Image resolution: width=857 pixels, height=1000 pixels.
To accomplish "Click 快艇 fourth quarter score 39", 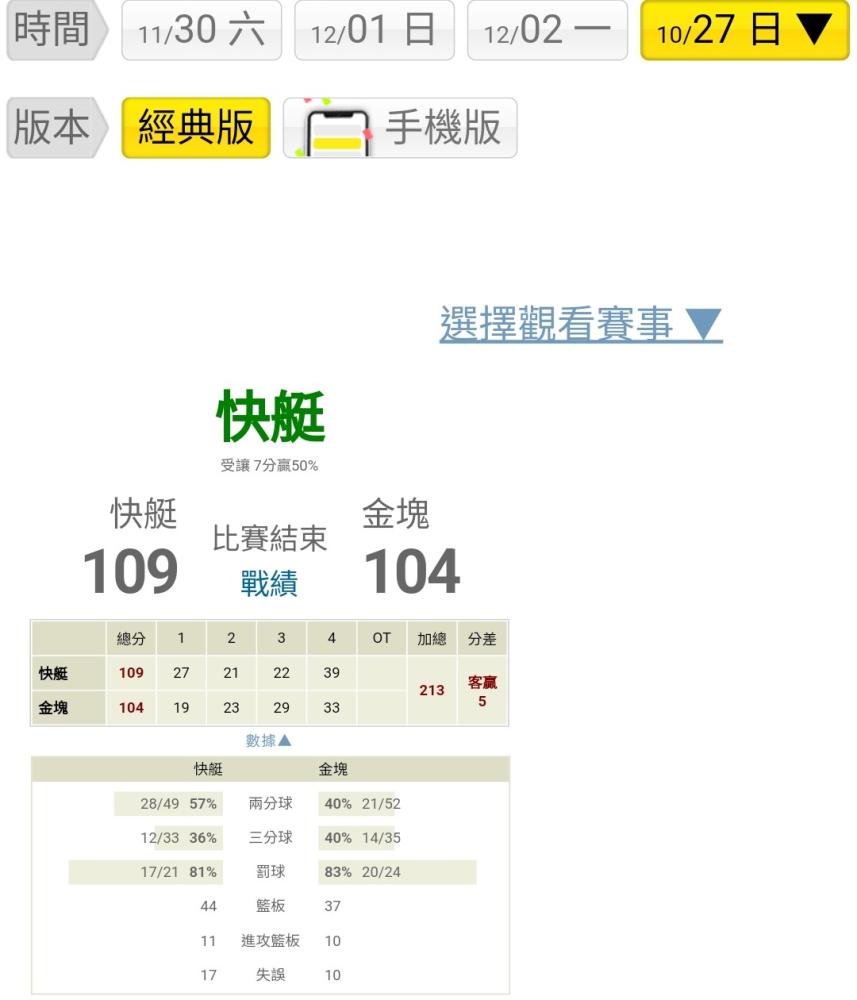I will [332, 673].
